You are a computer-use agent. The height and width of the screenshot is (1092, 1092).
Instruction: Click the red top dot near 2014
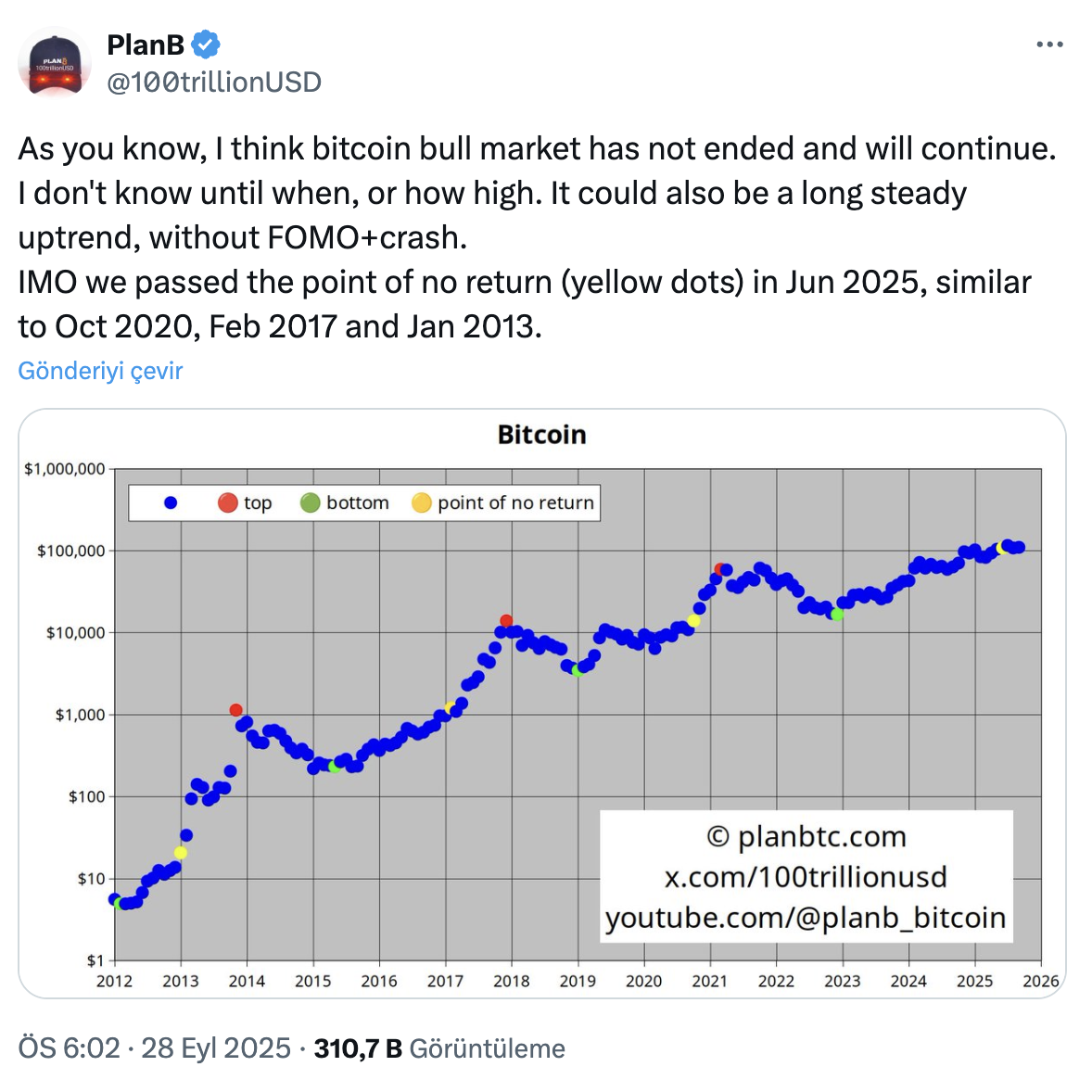[x=236, y=710]
